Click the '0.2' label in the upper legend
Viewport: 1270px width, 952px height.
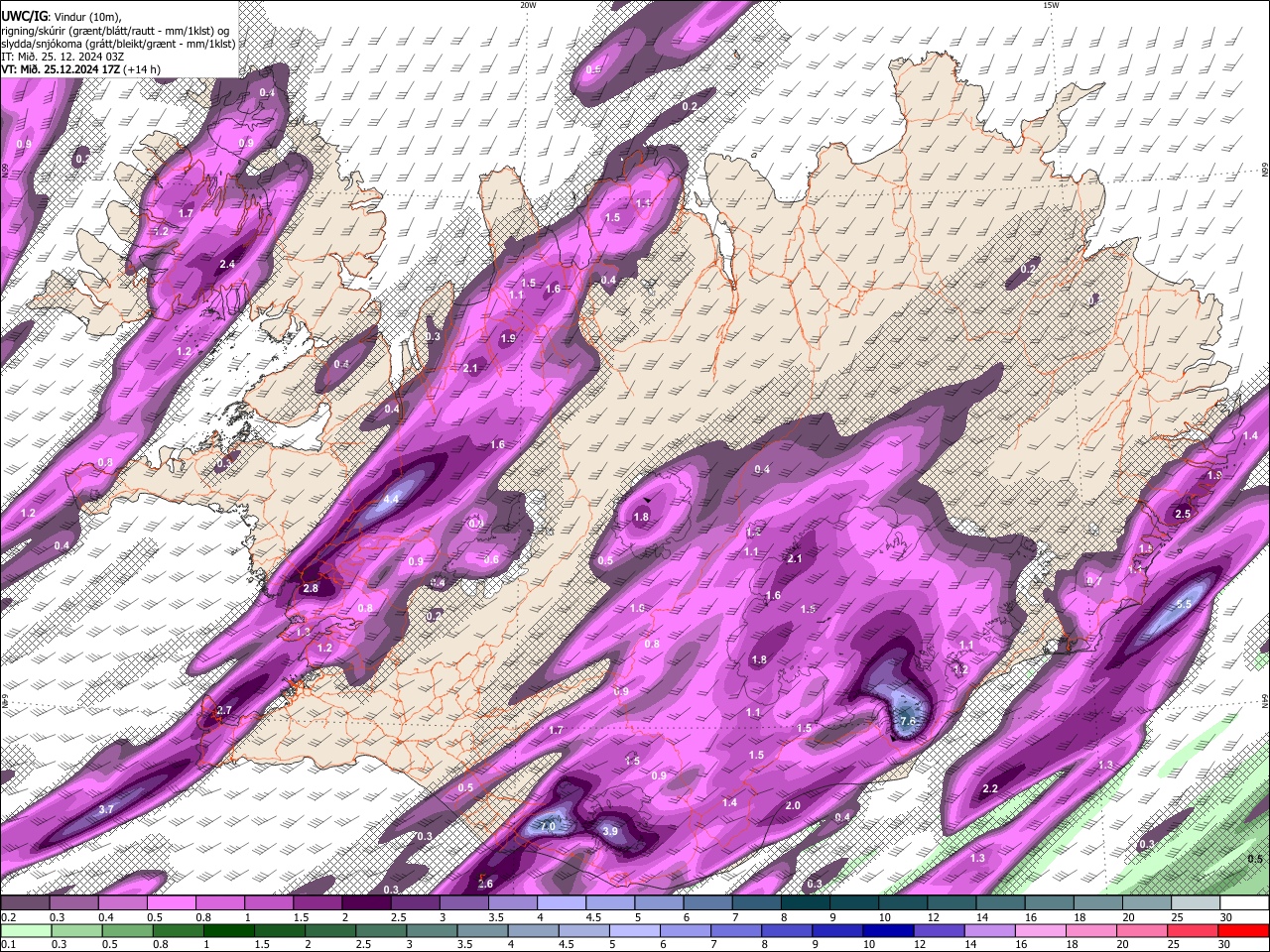tap(7, 917)
